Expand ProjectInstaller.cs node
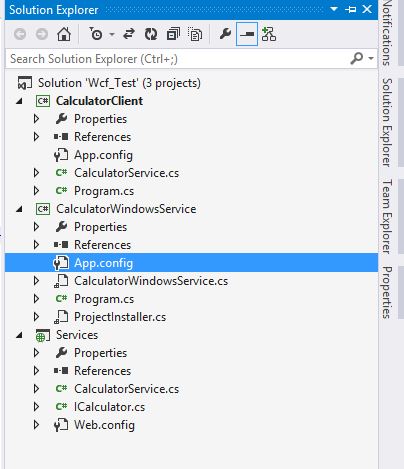 tap(36, 317)
